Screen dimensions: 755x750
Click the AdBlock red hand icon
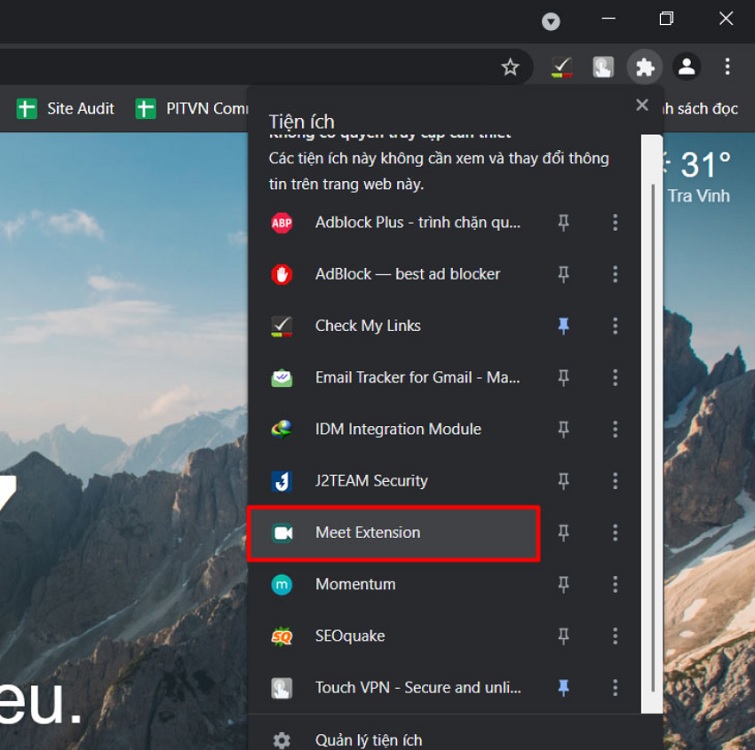(282, 274)
